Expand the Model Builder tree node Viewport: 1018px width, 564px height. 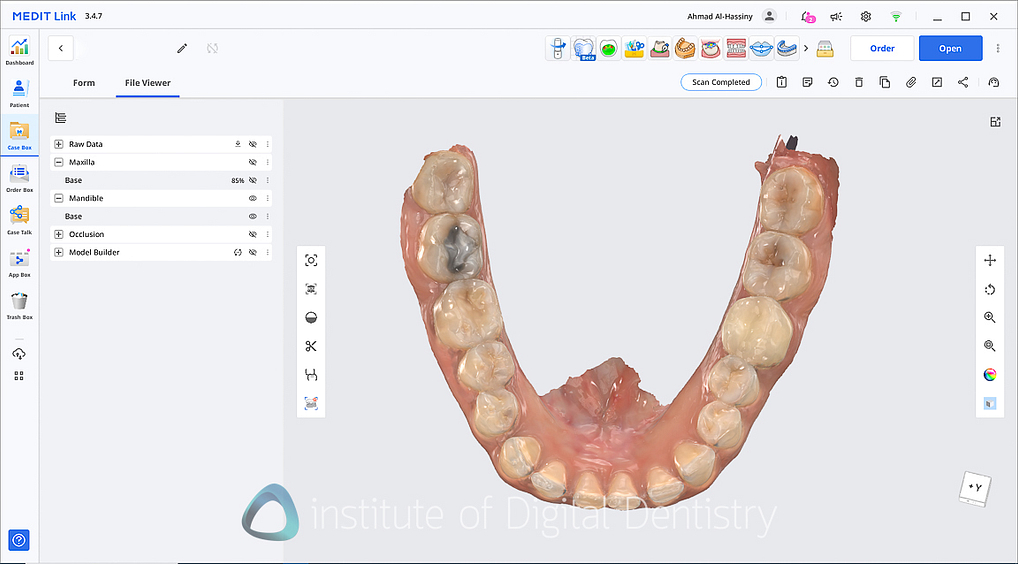click(x=58, y=252)
